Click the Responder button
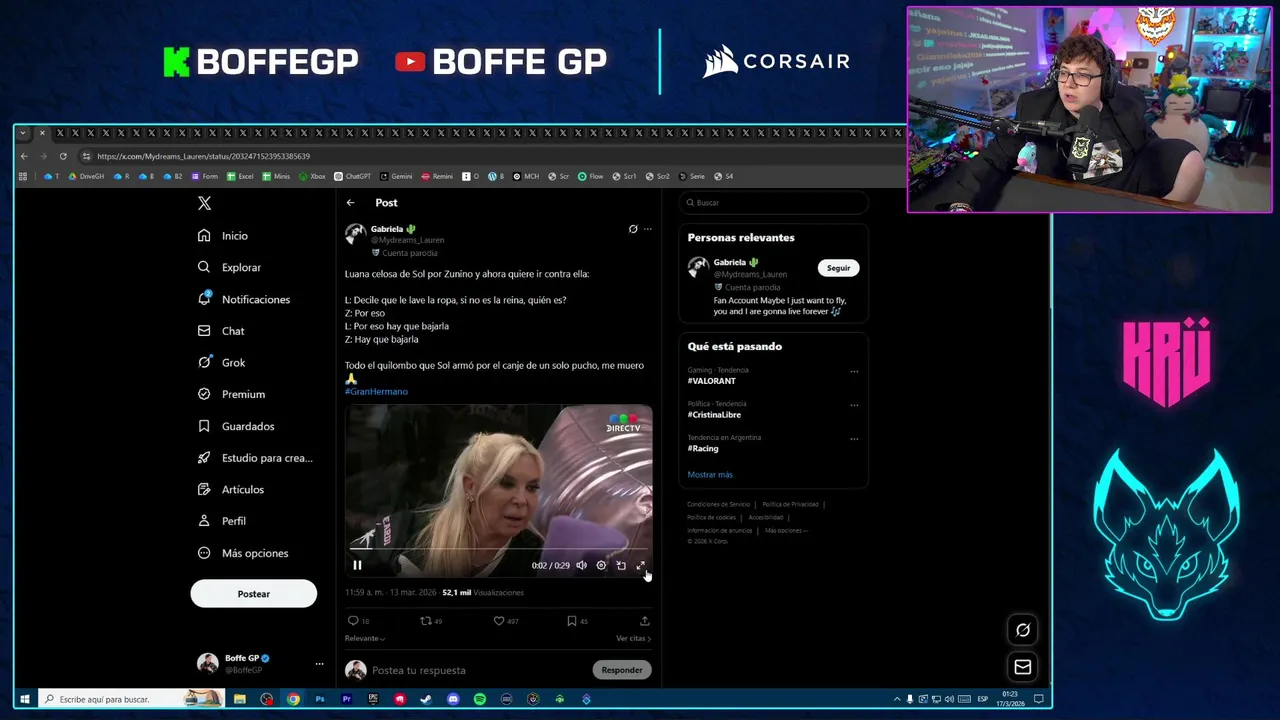The image size is (1280, 720). point(622,670)
